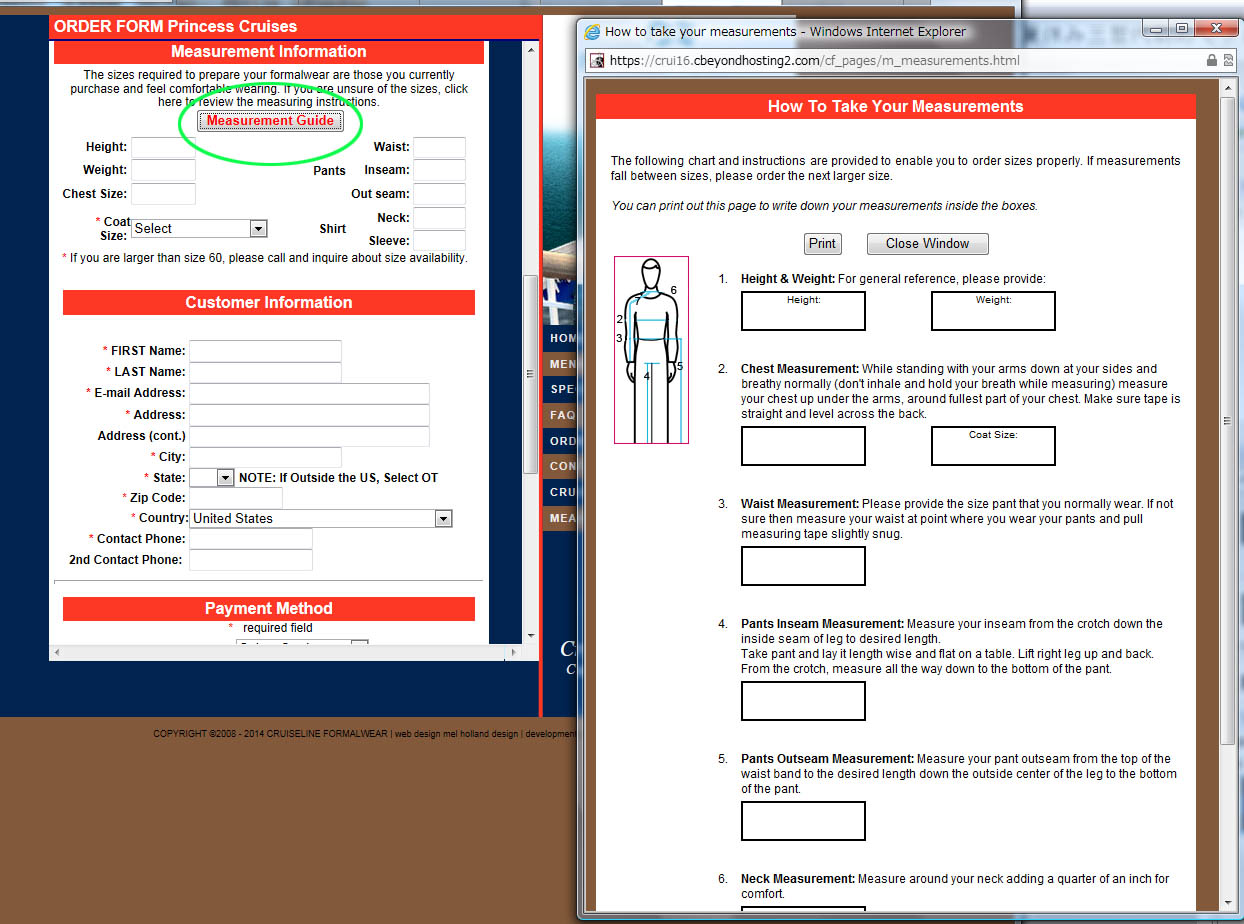1244x924 pixels.
Task: Click the Customer Information header
Action: coord(269,302)
